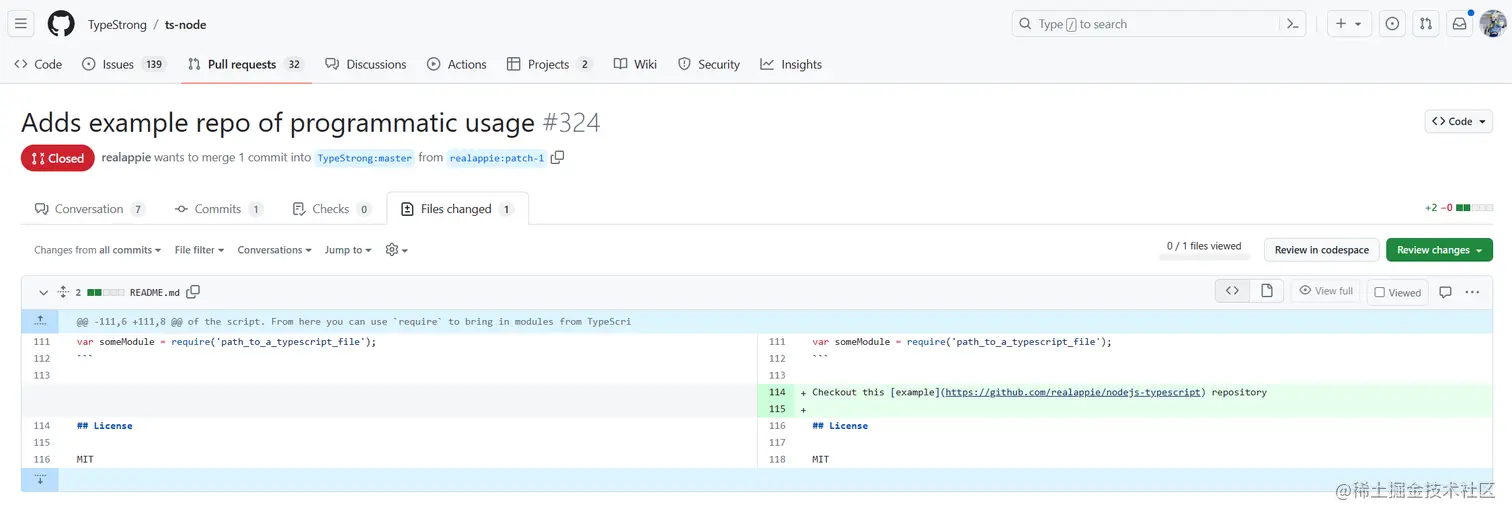
Task: Click the realappie:patch-1 branch label
Action: [x=497, y=158]
